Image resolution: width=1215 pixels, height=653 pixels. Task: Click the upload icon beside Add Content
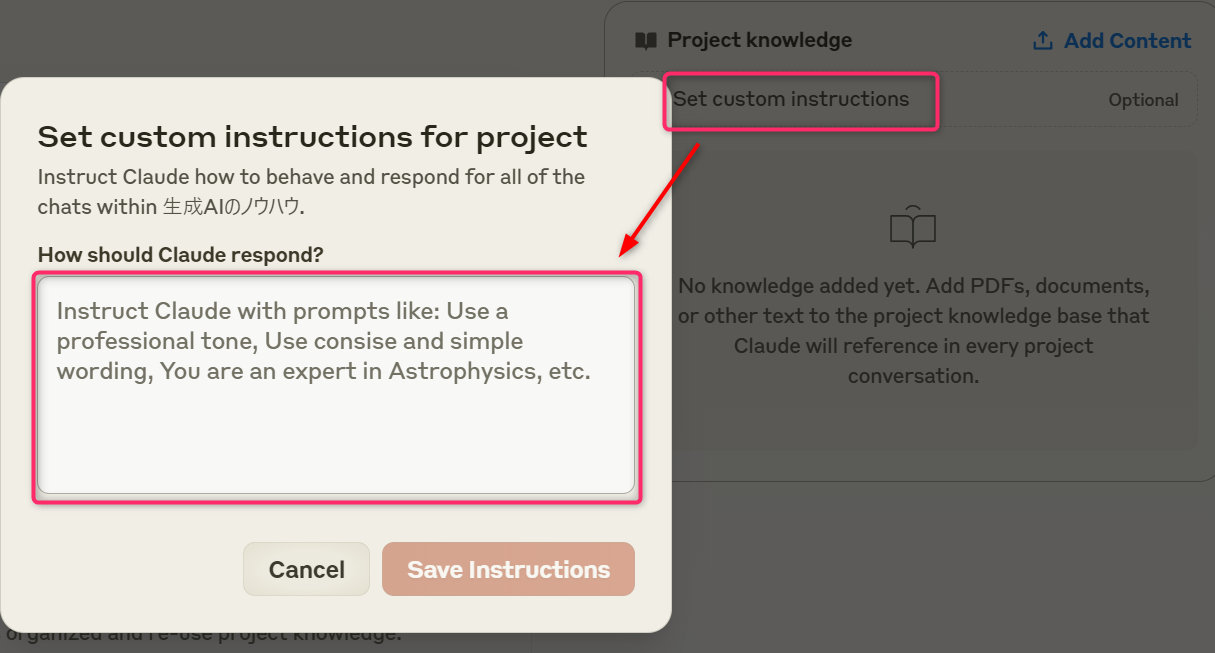tap(1043, 41)
